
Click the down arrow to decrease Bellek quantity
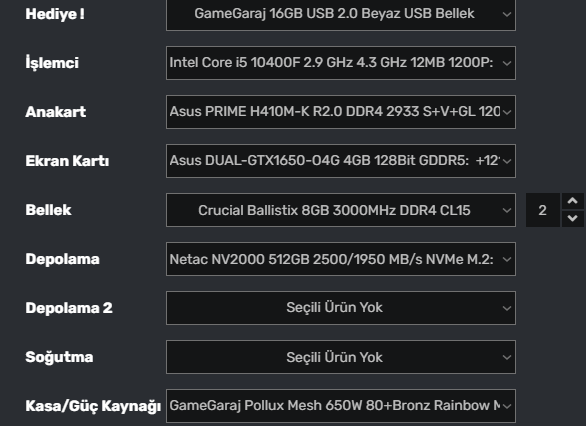573,218
